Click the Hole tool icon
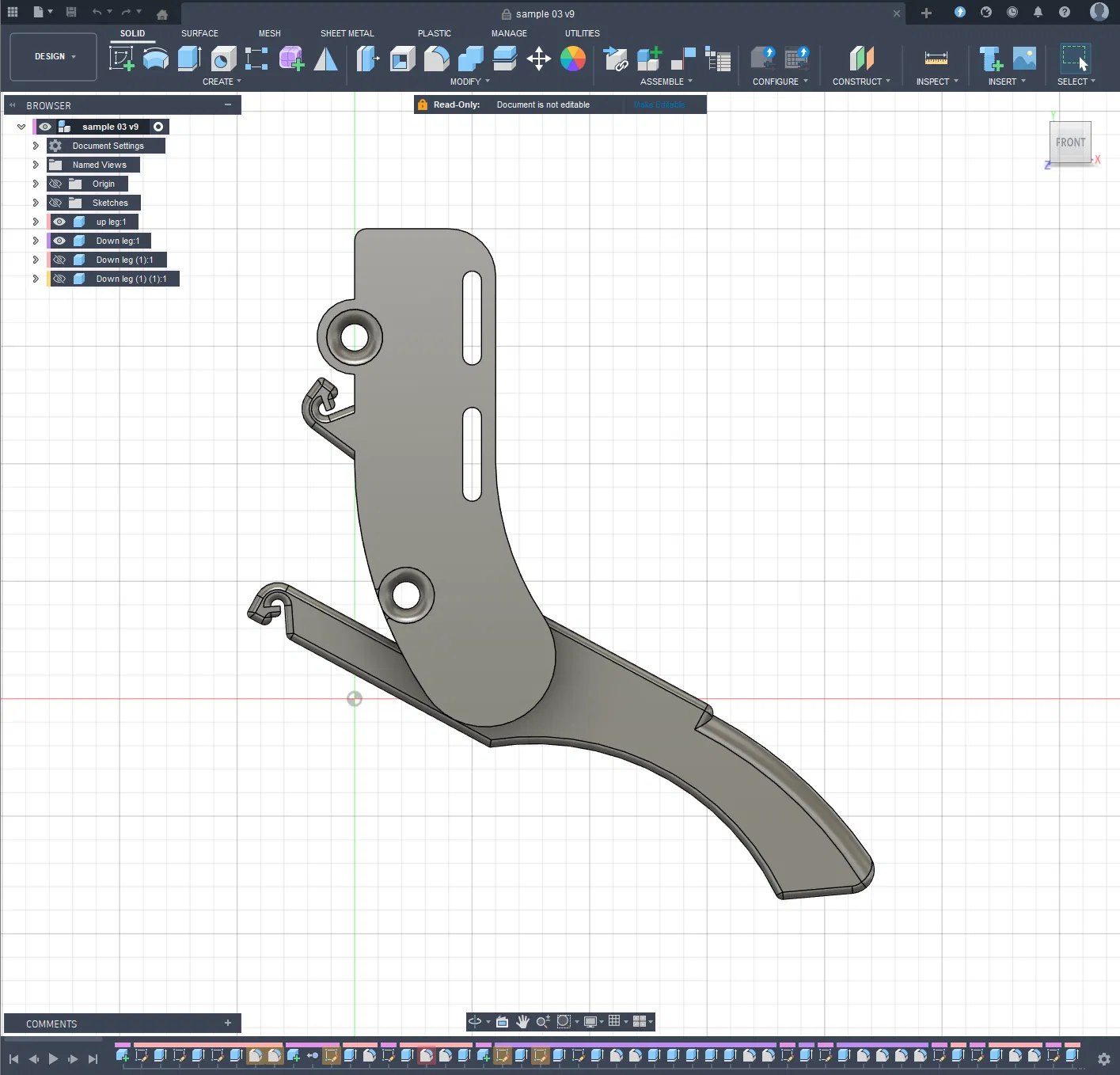This screenshot has height=1075, width=1120. coord(223,59)
